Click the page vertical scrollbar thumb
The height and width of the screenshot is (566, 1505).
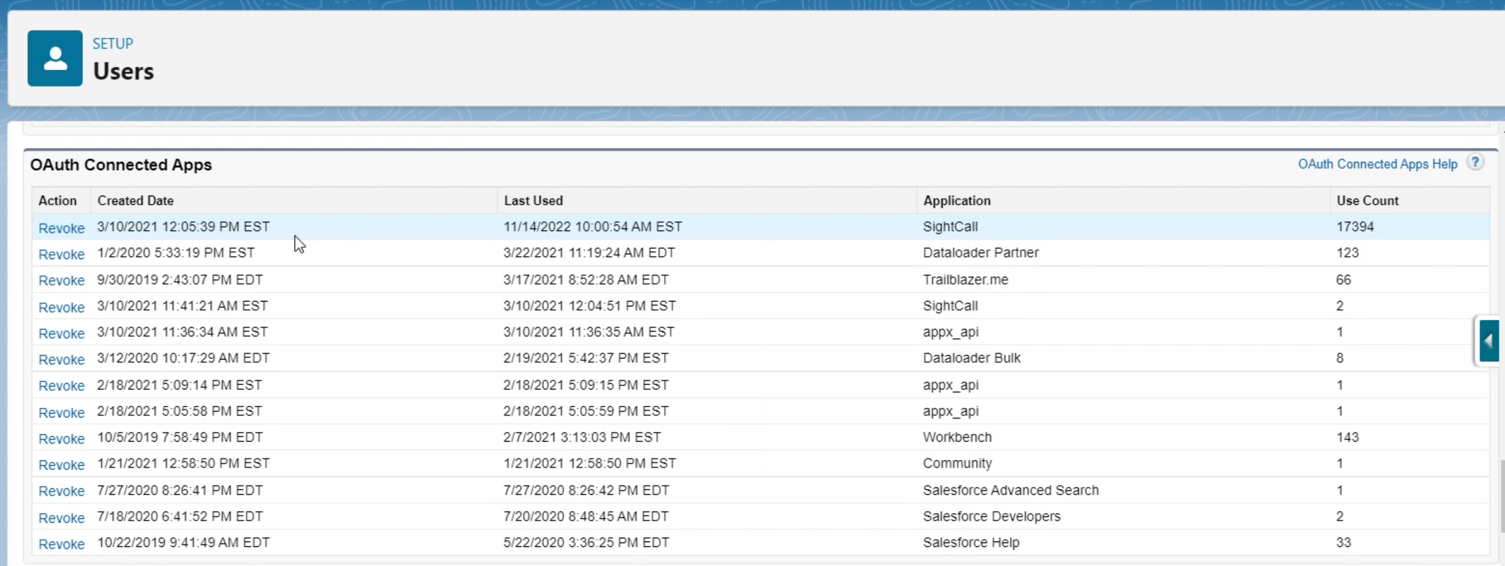(1500, 497)
